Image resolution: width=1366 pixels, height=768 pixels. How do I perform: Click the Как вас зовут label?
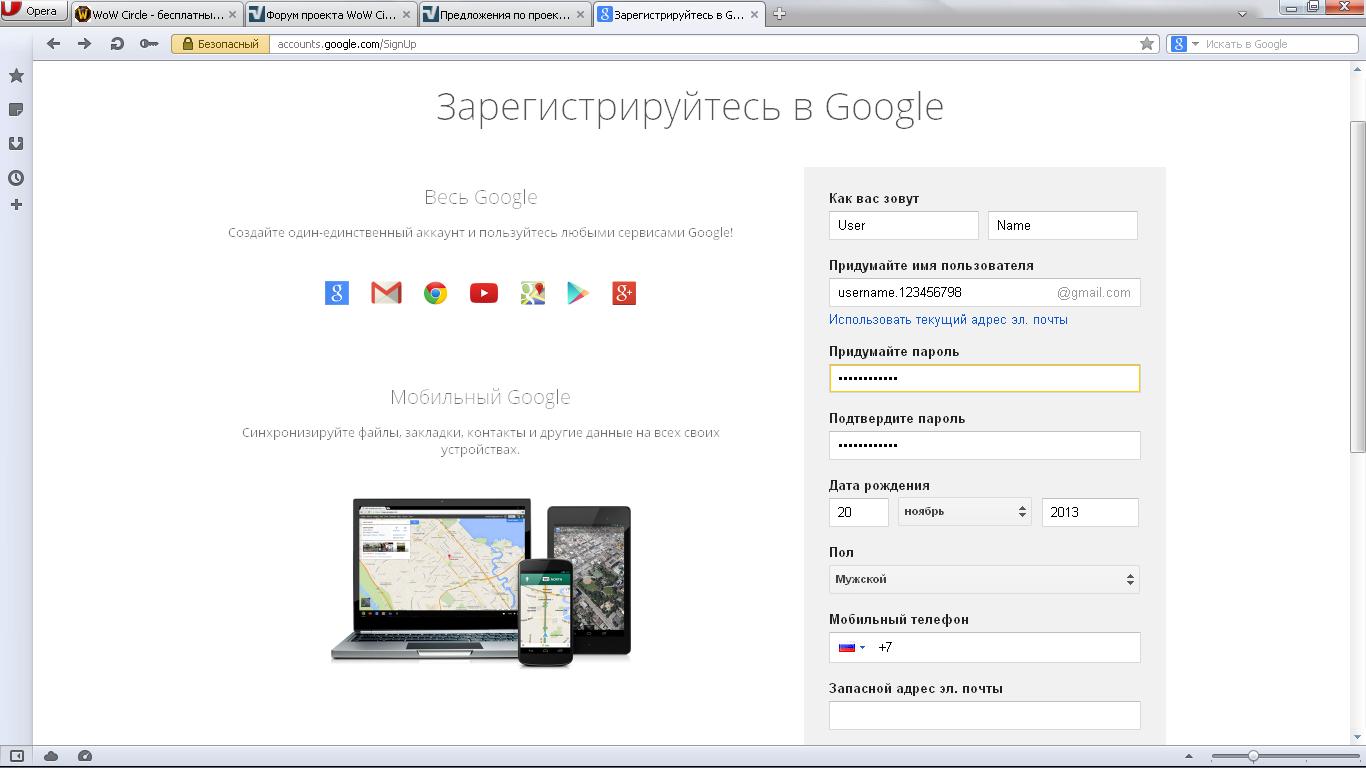874,198
